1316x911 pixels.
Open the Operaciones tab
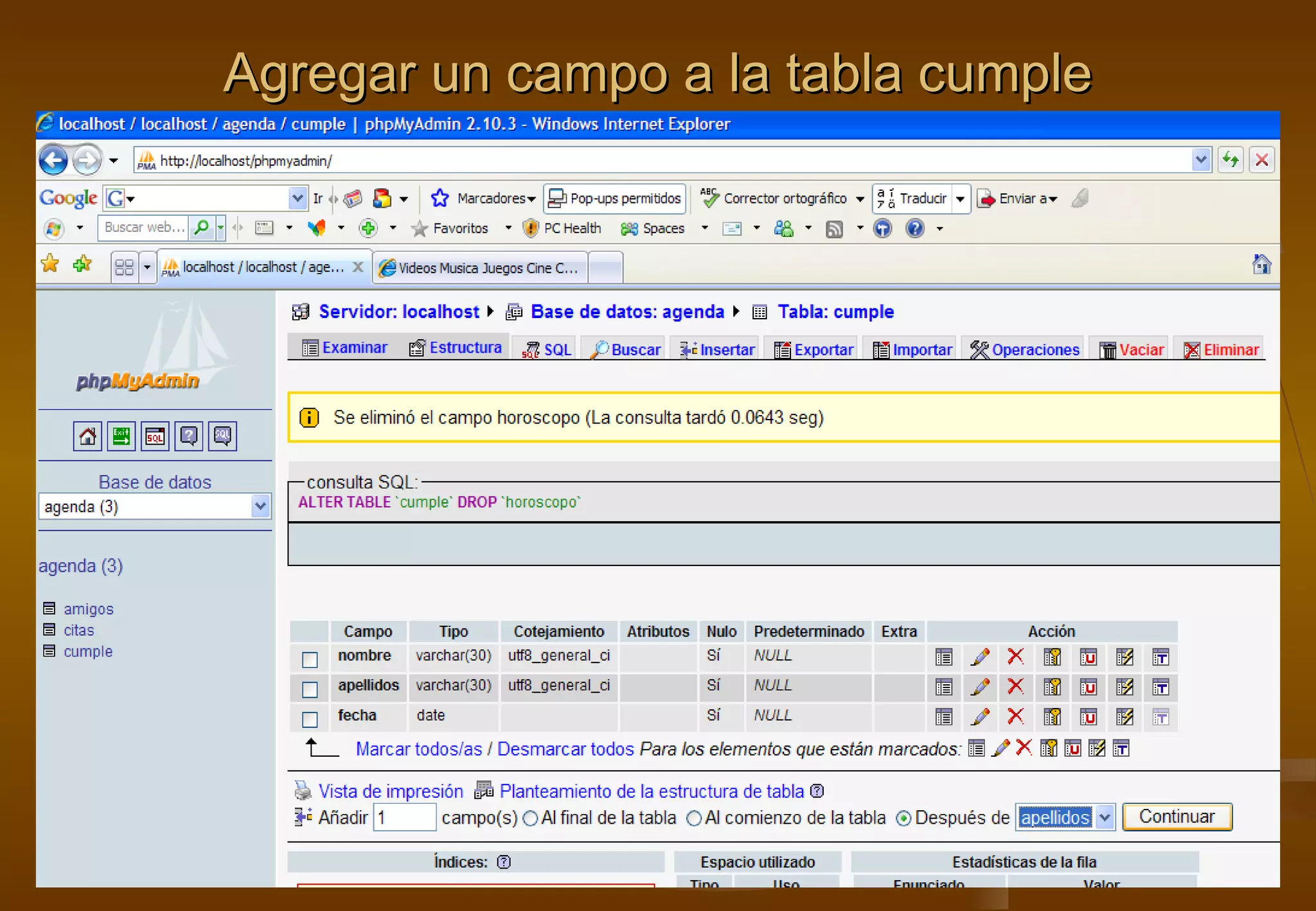1026,349
